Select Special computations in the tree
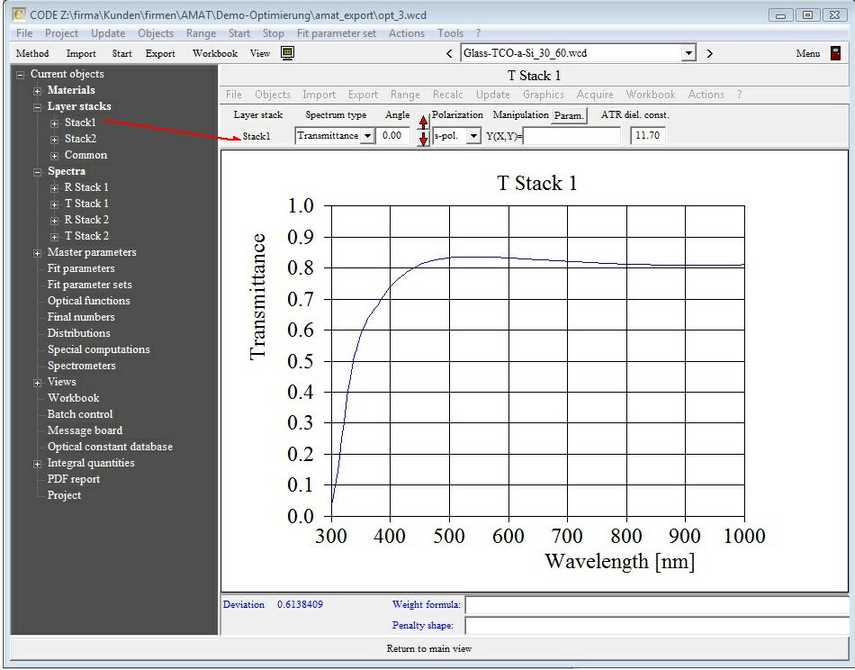This screenshot has width=855, height=670. click(x=98, y=349)
